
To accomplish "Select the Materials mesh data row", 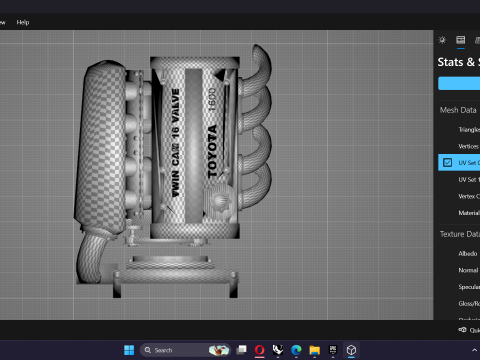I will click(459, 213).
